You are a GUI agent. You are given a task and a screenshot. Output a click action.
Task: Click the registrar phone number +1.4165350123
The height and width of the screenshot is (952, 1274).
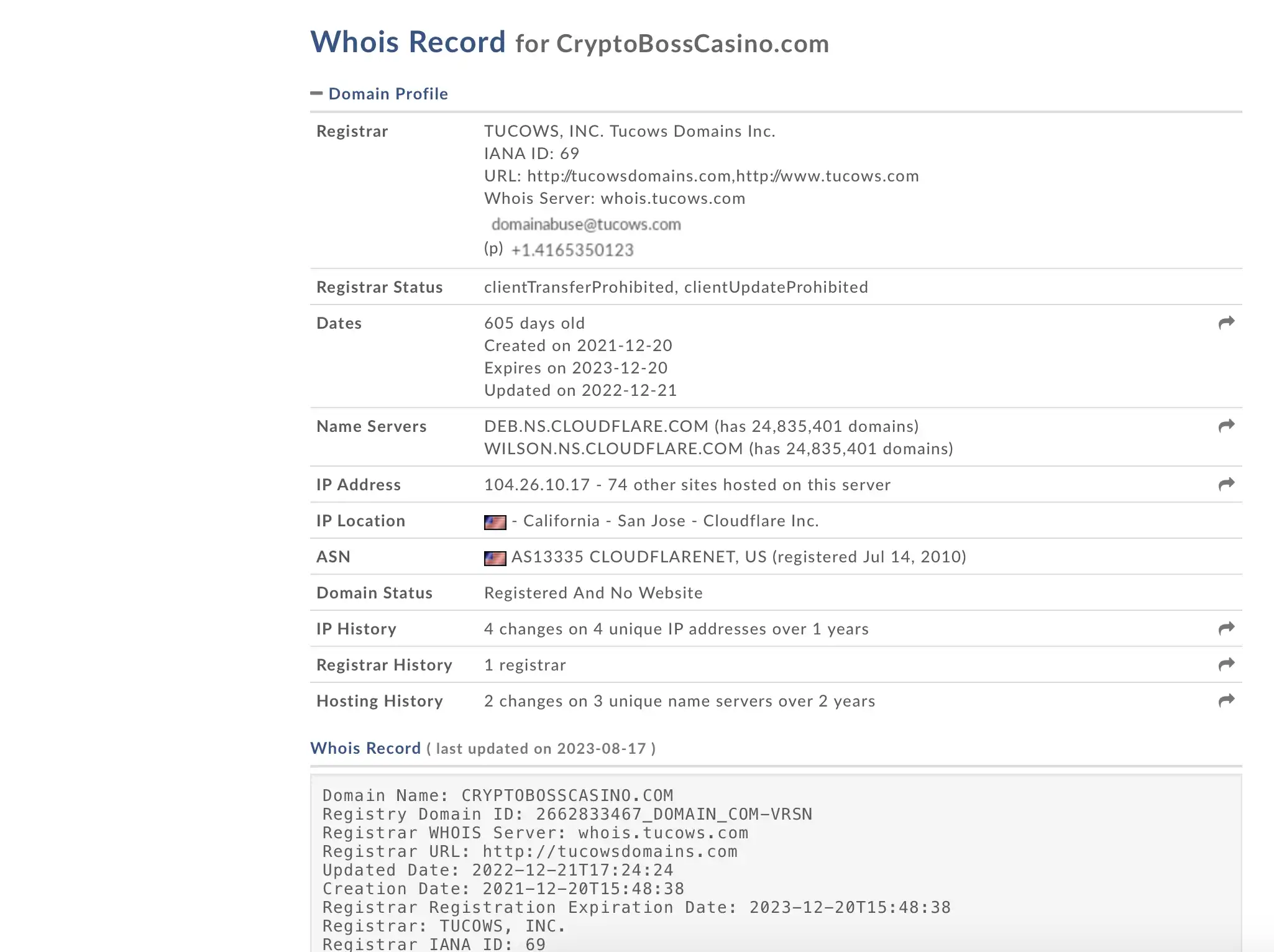(x=572, y=250)
